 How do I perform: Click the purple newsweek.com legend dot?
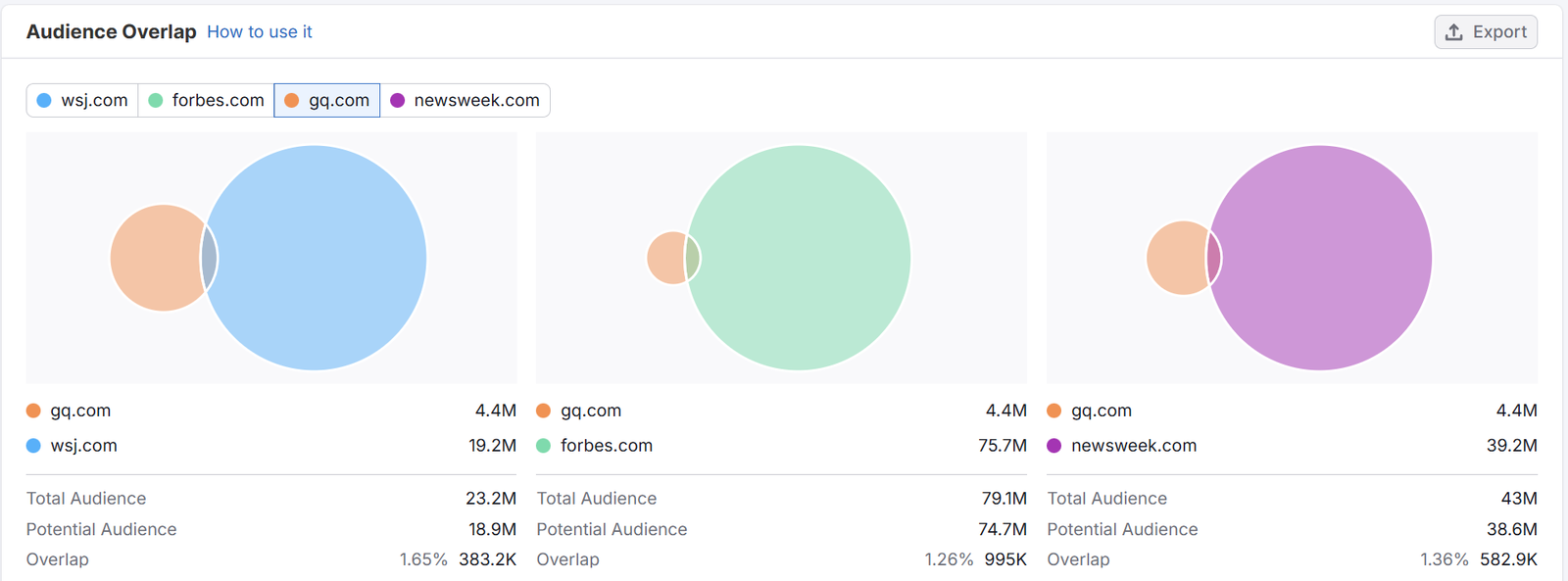[x=1054, y=446]
